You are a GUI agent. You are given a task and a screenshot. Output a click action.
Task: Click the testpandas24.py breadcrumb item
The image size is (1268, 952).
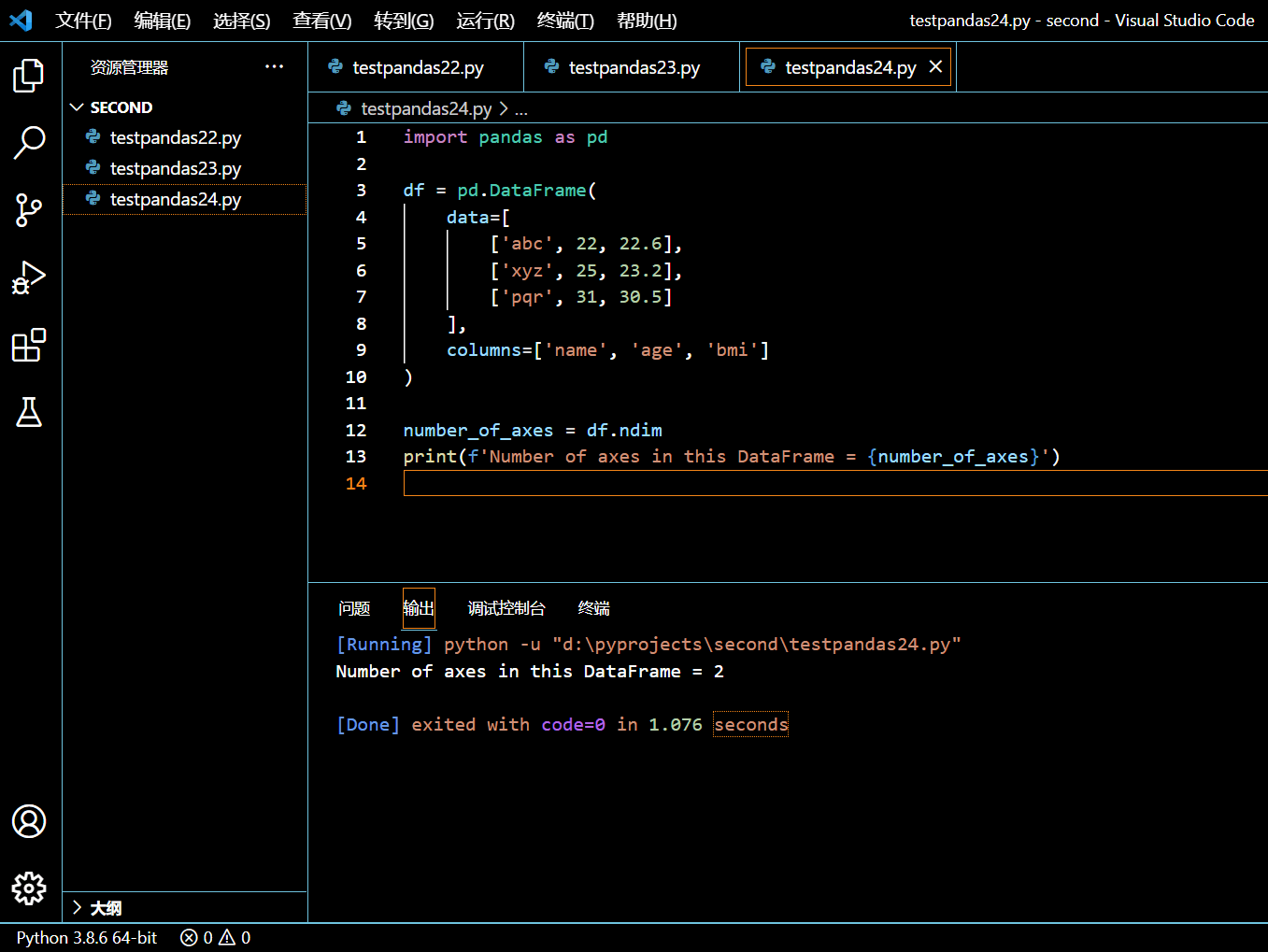[x=426, y=108]
